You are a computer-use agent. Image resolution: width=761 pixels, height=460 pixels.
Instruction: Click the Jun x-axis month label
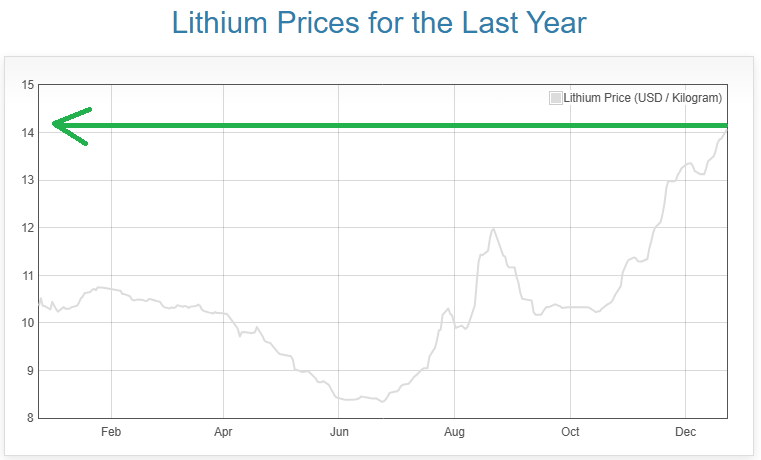(x=339, y=432)
